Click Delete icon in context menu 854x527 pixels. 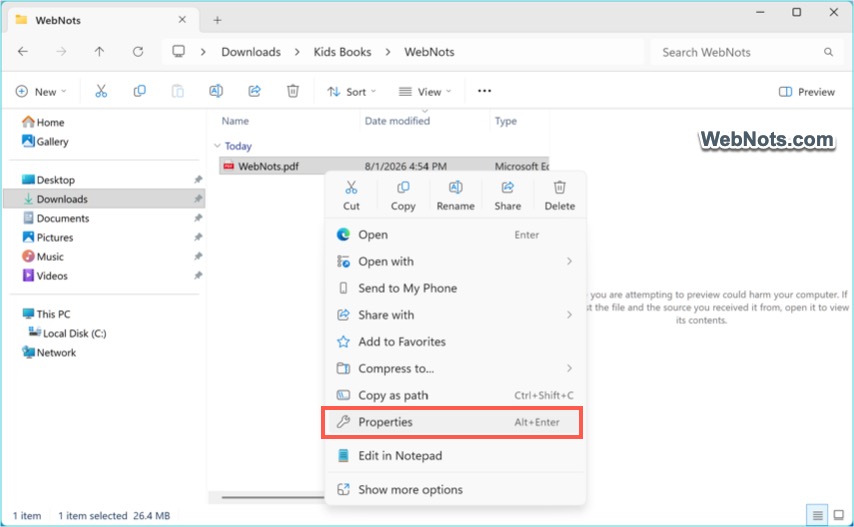coord(559,188)
